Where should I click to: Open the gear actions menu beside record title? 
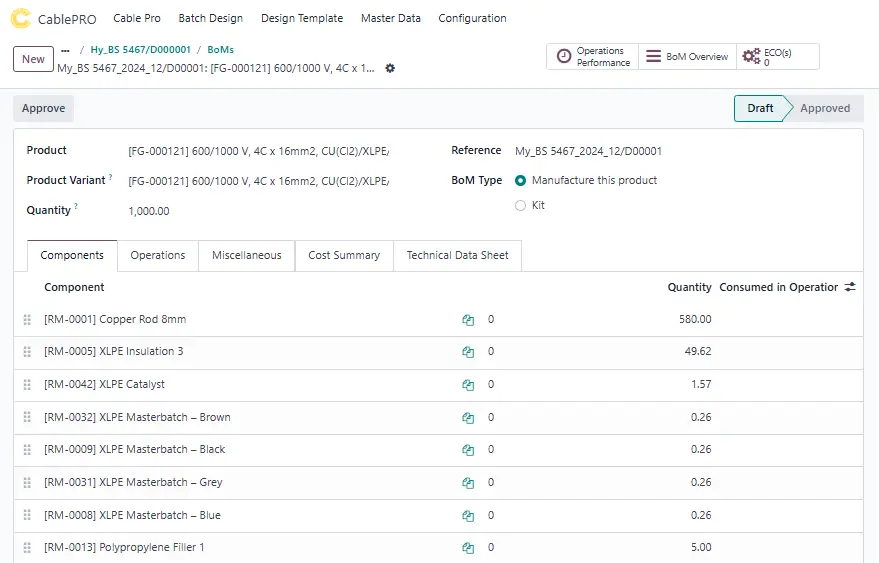pos(390,68)
